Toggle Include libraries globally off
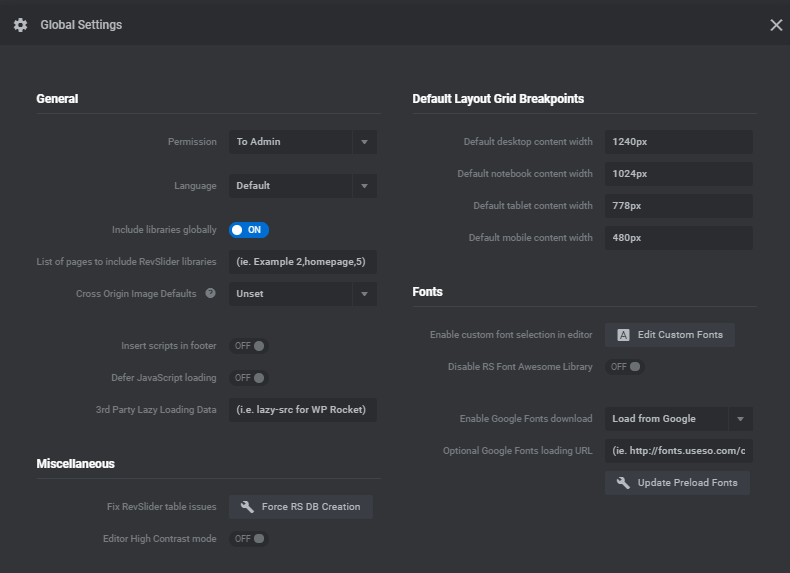The image size is (790, 573). (249, 230)
